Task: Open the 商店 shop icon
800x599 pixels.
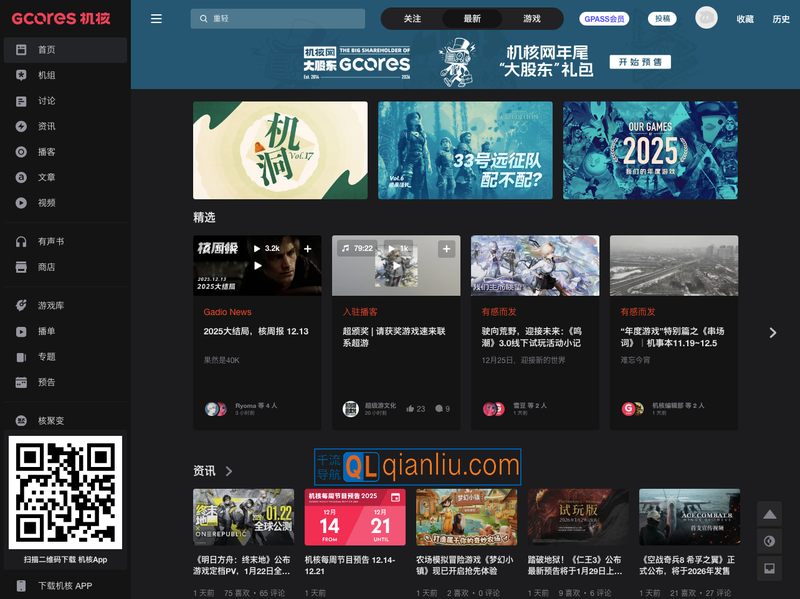Action: click(x=21, y=267)
